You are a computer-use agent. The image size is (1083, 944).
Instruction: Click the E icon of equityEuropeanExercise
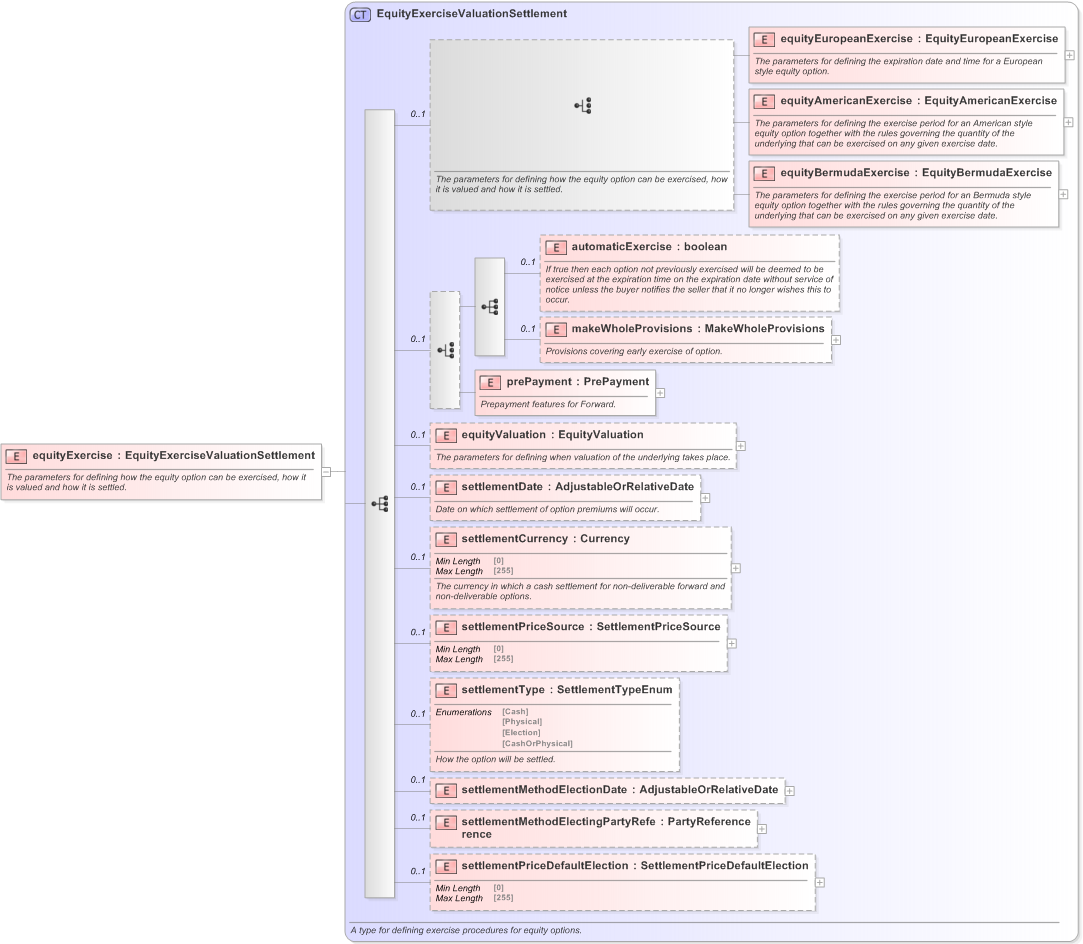click(764, 40)
